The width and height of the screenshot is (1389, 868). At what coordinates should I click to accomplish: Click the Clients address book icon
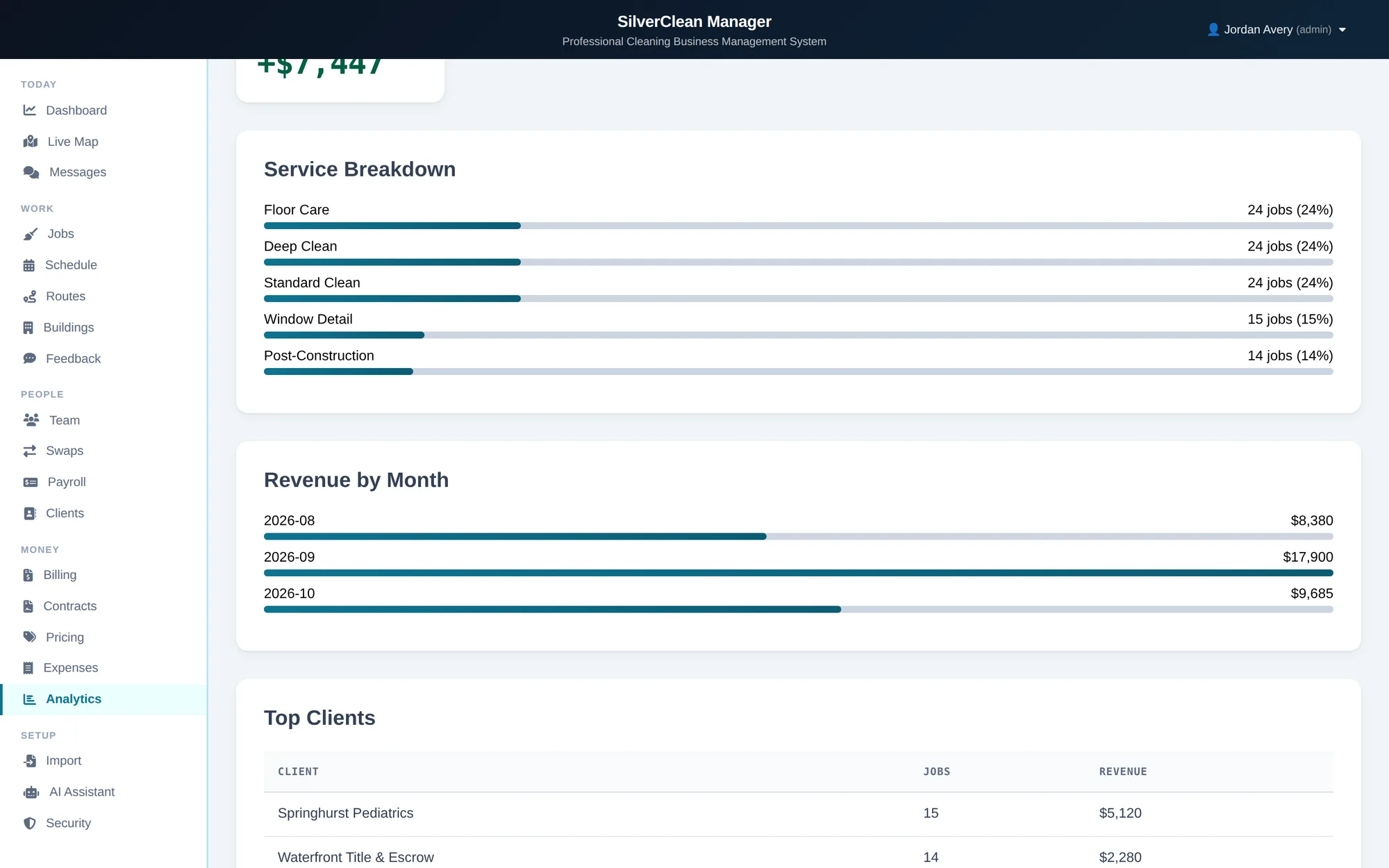[x=30, y=513]
